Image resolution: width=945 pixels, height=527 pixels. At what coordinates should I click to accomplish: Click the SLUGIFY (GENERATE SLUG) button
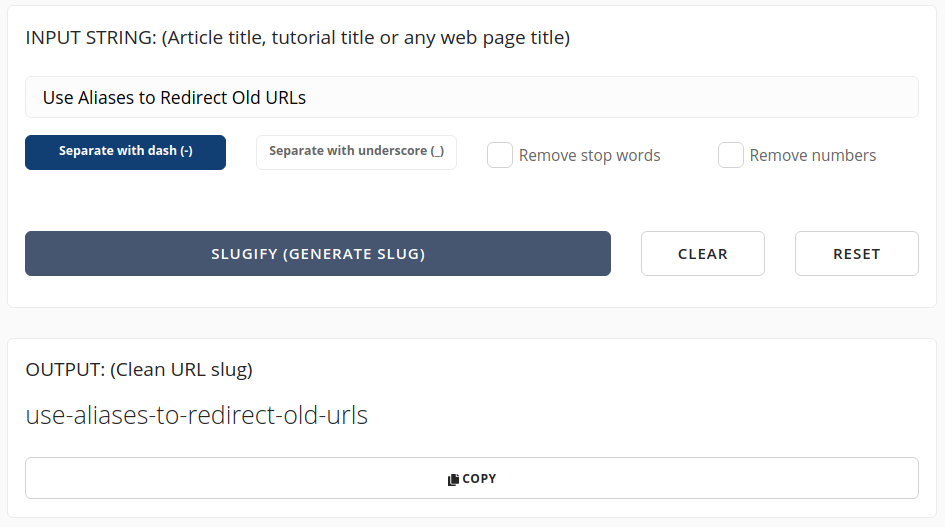click(x=318, y=253)
